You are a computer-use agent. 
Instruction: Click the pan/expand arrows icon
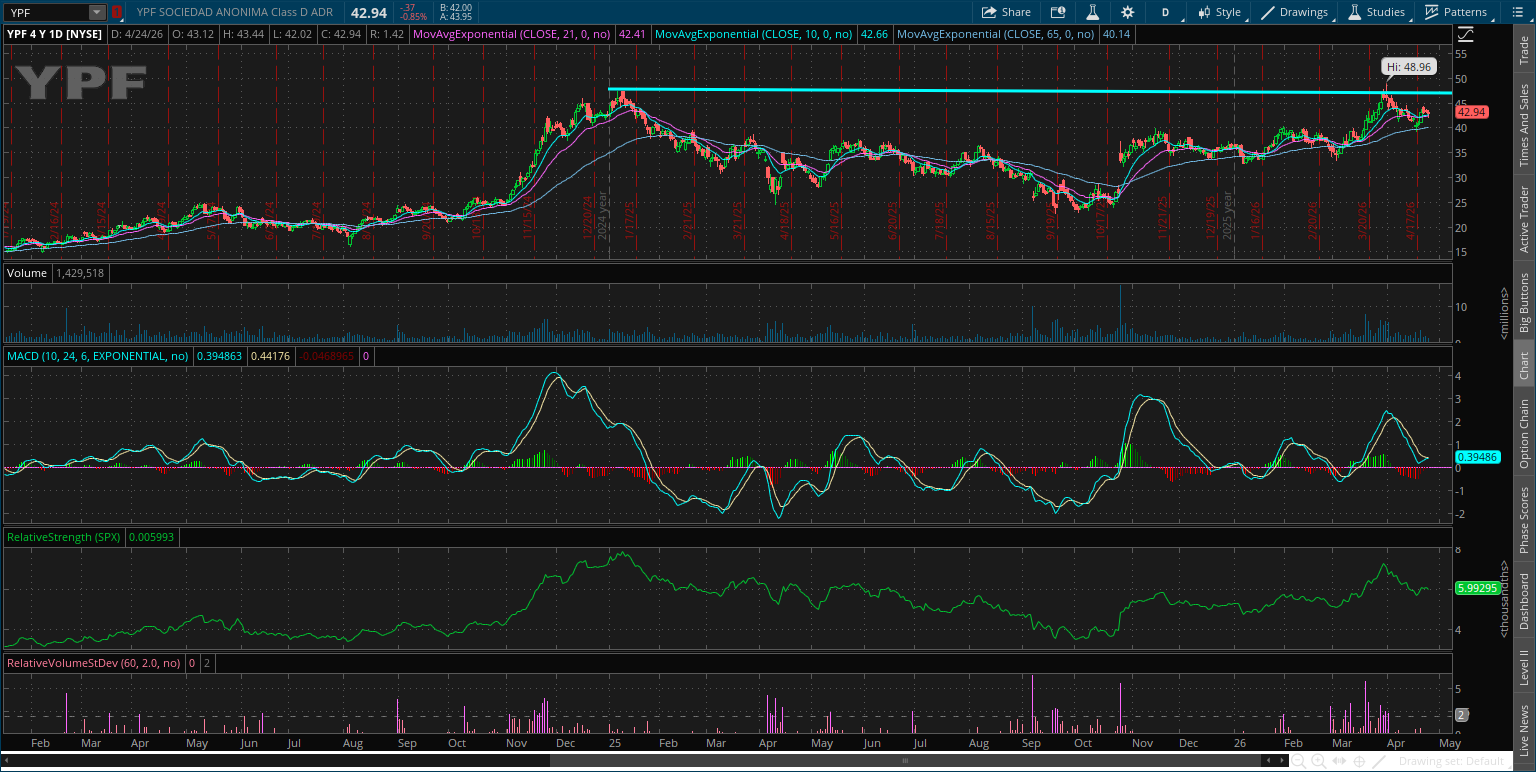click(x=1341, y=762)
